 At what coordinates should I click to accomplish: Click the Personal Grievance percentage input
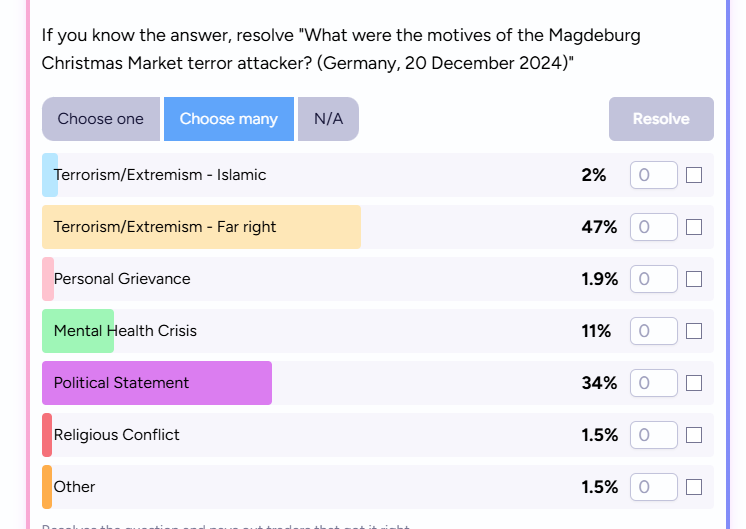[653, 279]
